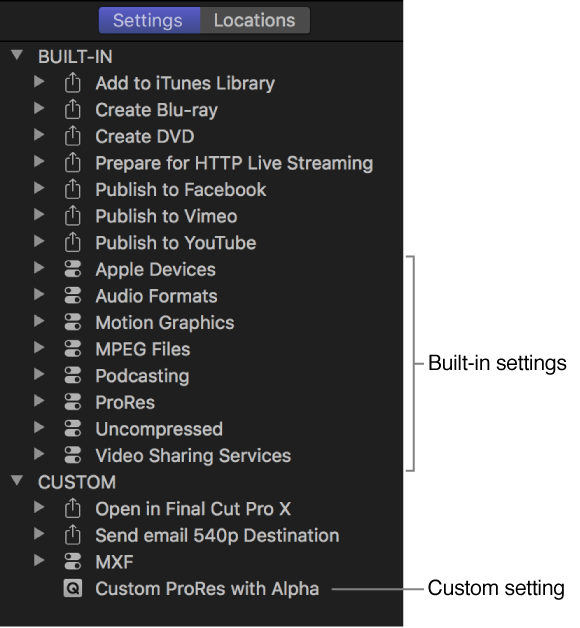Expand the Uncompressed group
This screenshot has width=580, height=628.
tap(39, 427)
